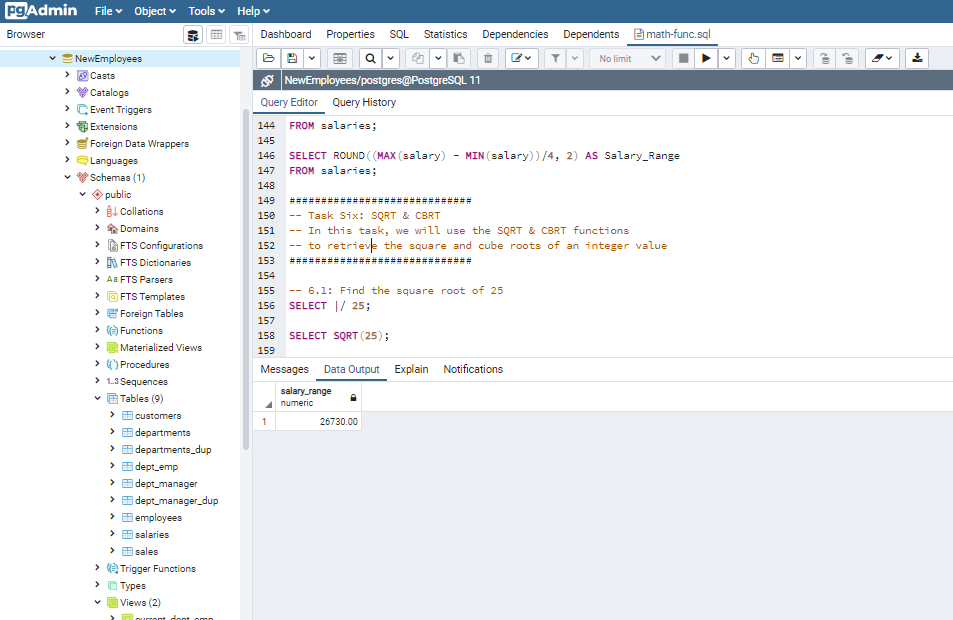Click the database connection status icon

point(267,80)
